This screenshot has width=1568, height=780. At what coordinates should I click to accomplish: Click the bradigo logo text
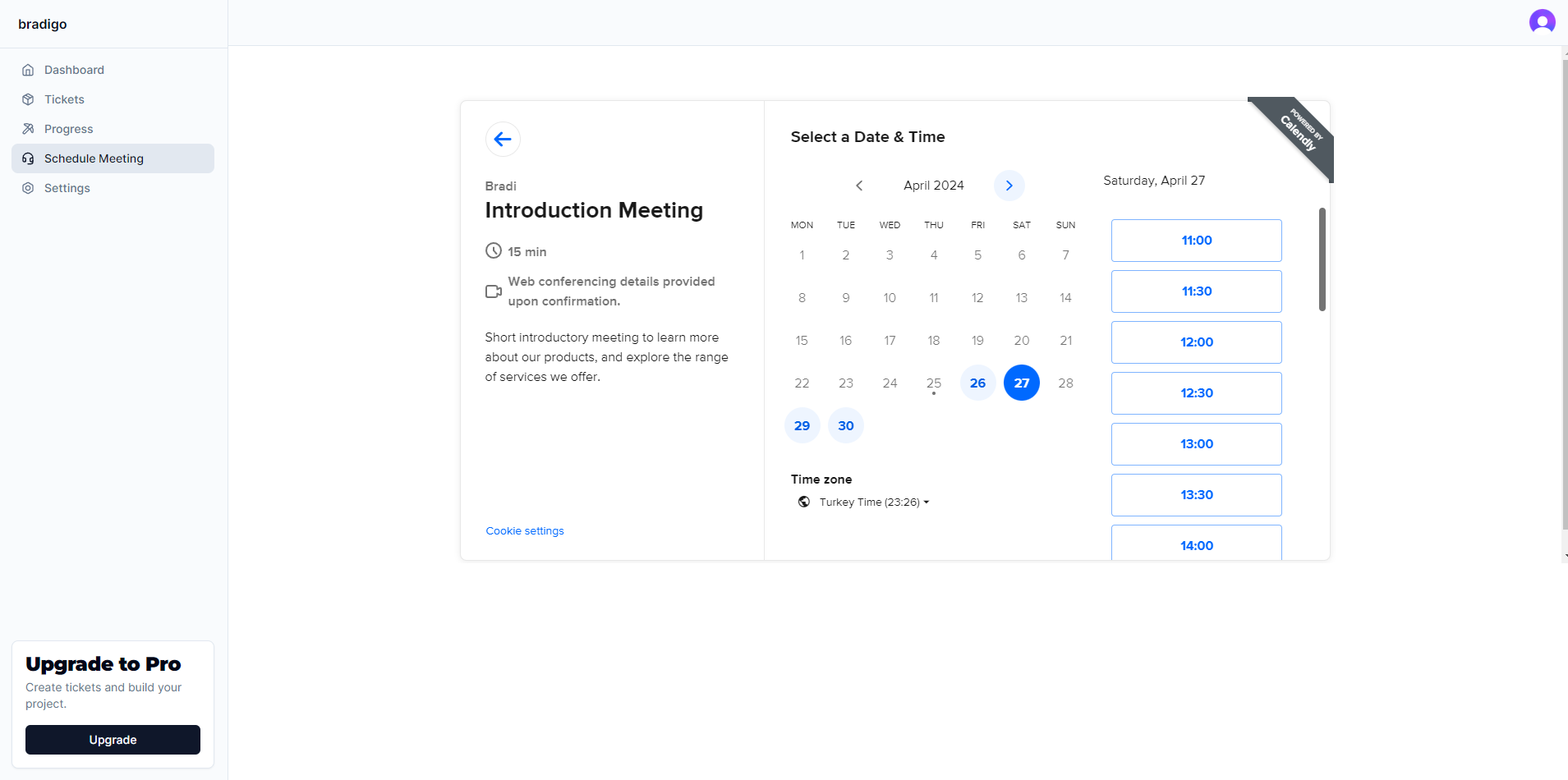point(43,24)
